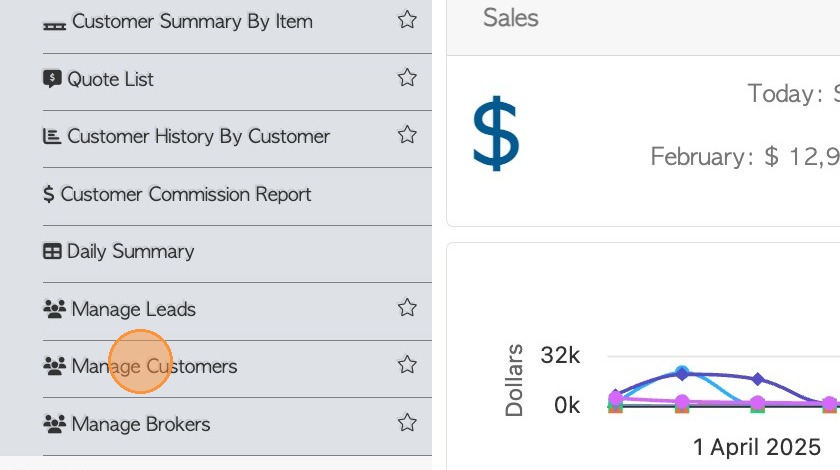Open the Quote List page
This screenshot has height=470, width=840.
[x=110, y=79]
